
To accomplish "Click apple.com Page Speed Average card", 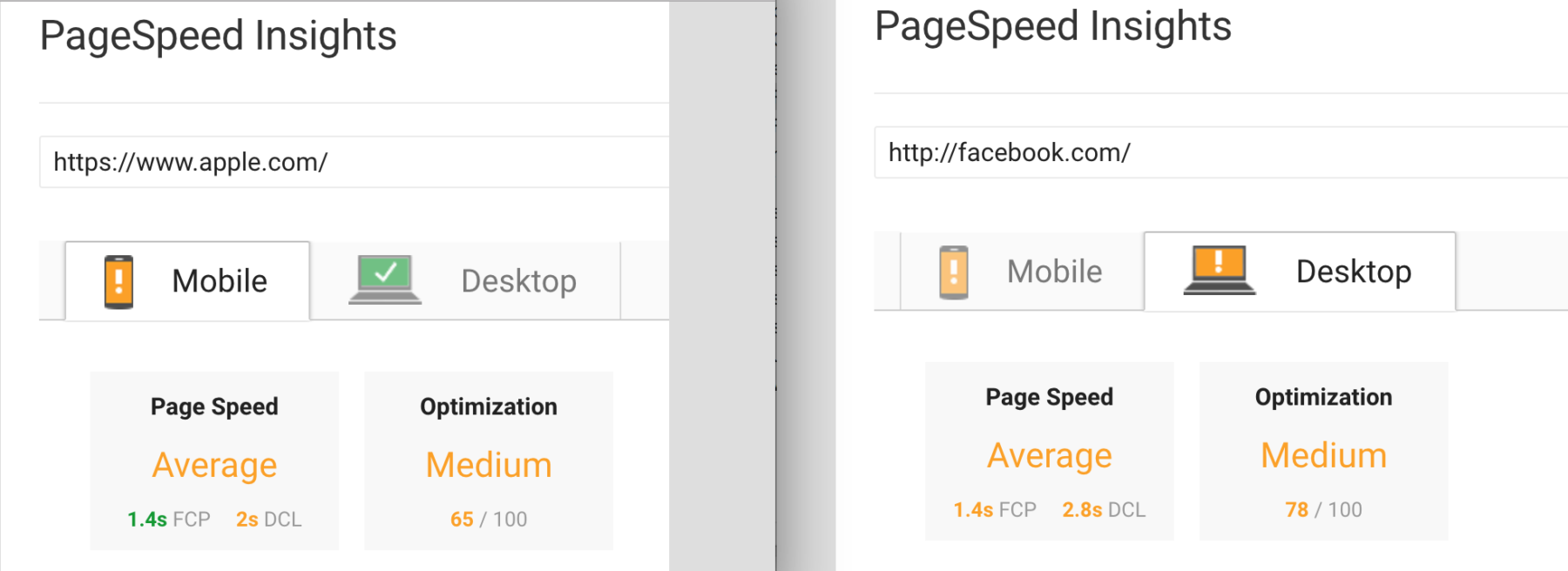I will [x=214, y=460].
